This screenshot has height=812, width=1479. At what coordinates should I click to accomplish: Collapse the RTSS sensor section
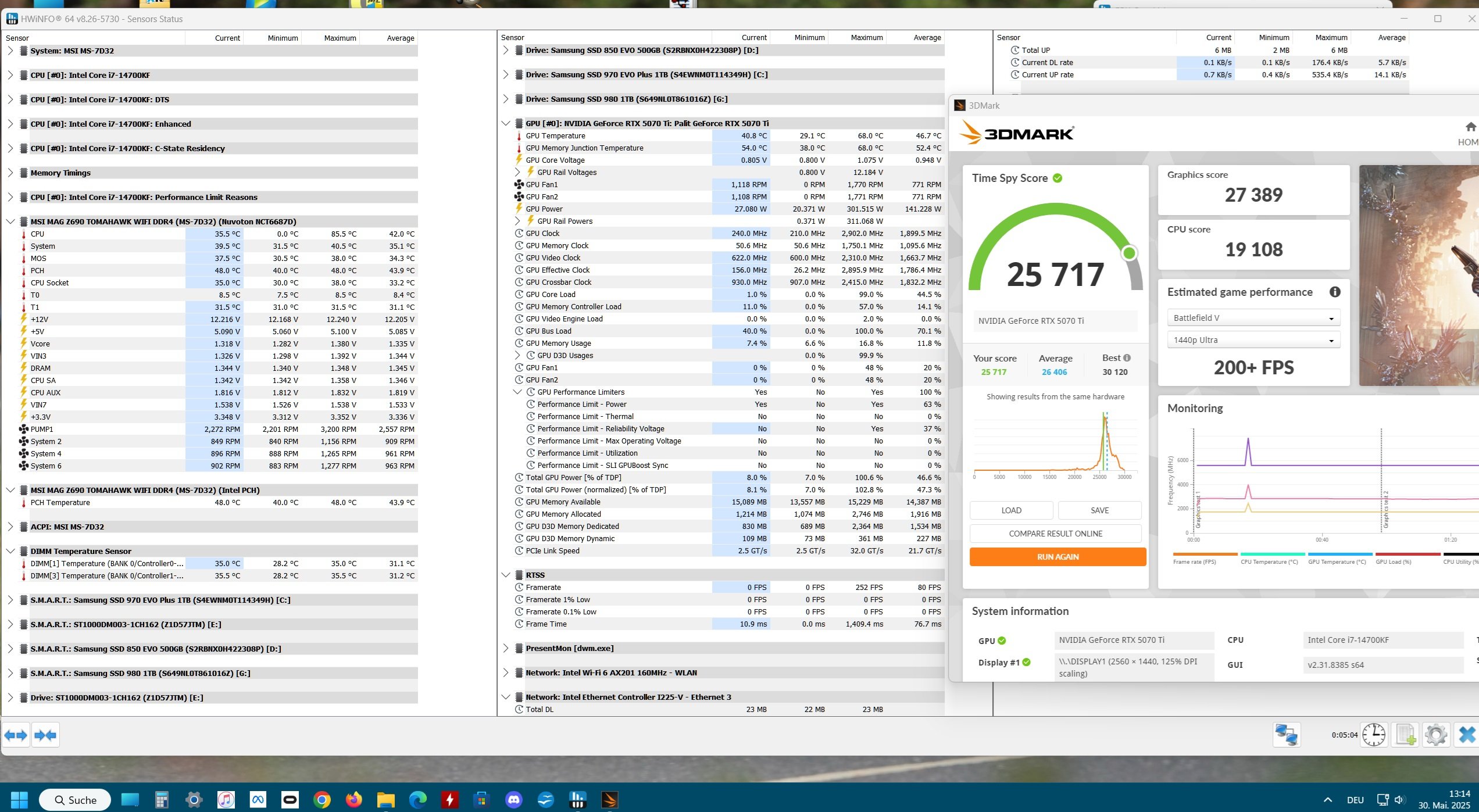(505, 575)
